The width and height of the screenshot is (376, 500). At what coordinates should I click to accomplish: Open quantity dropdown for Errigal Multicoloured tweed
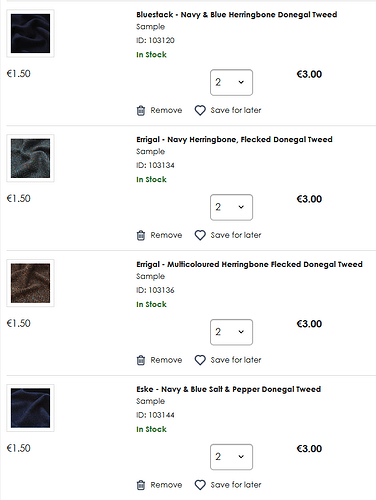point(231,332)
